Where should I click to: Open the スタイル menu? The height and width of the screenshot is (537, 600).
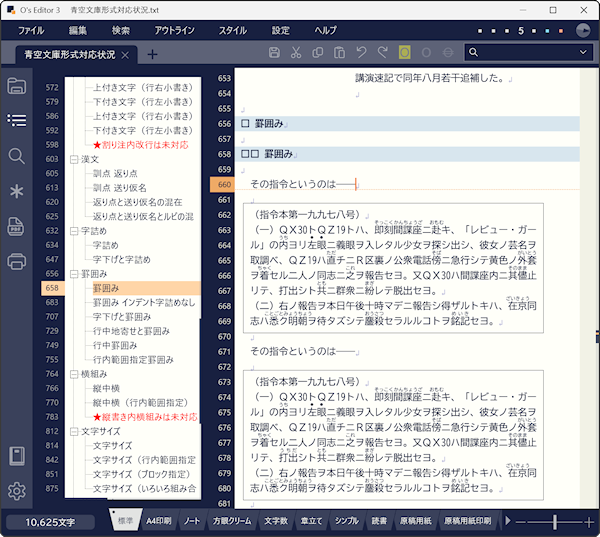(x=232, y=30)
